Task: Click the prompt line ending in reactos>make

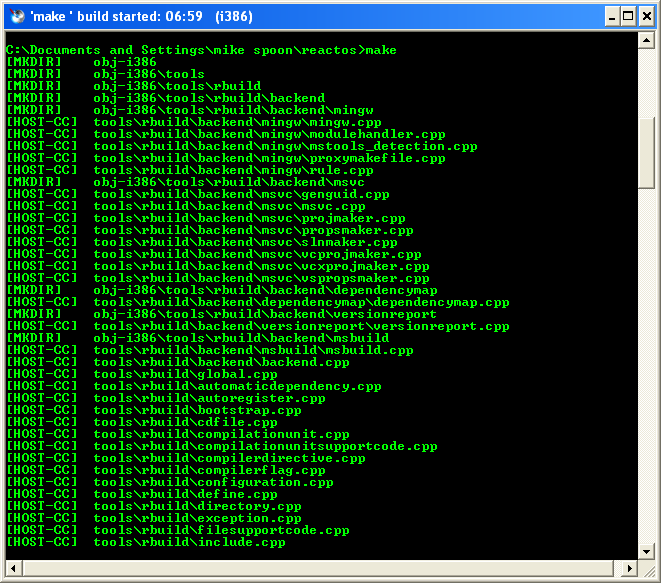Action: 201,50
